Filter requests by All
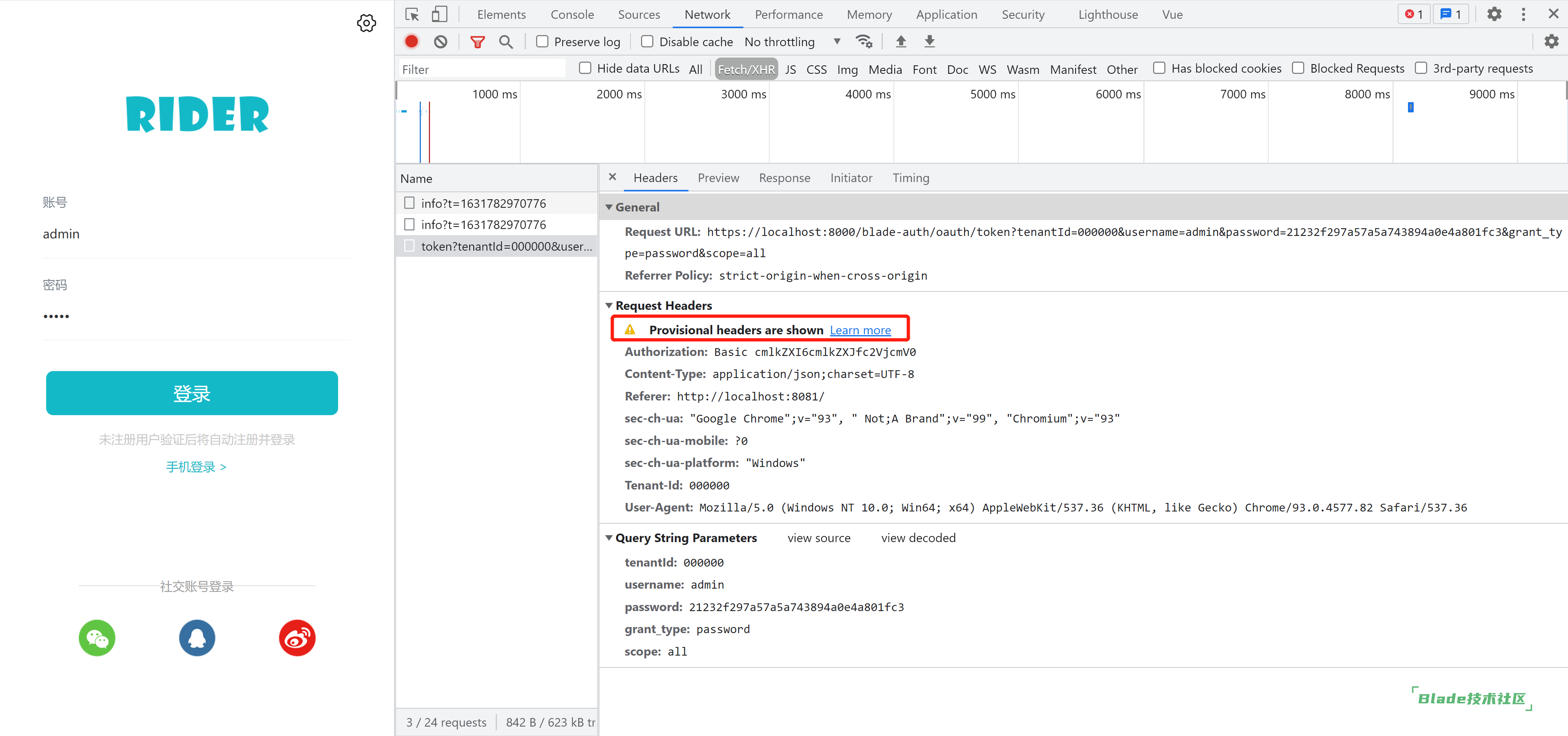Screen dimensions: 1568x736 point(696,69)
